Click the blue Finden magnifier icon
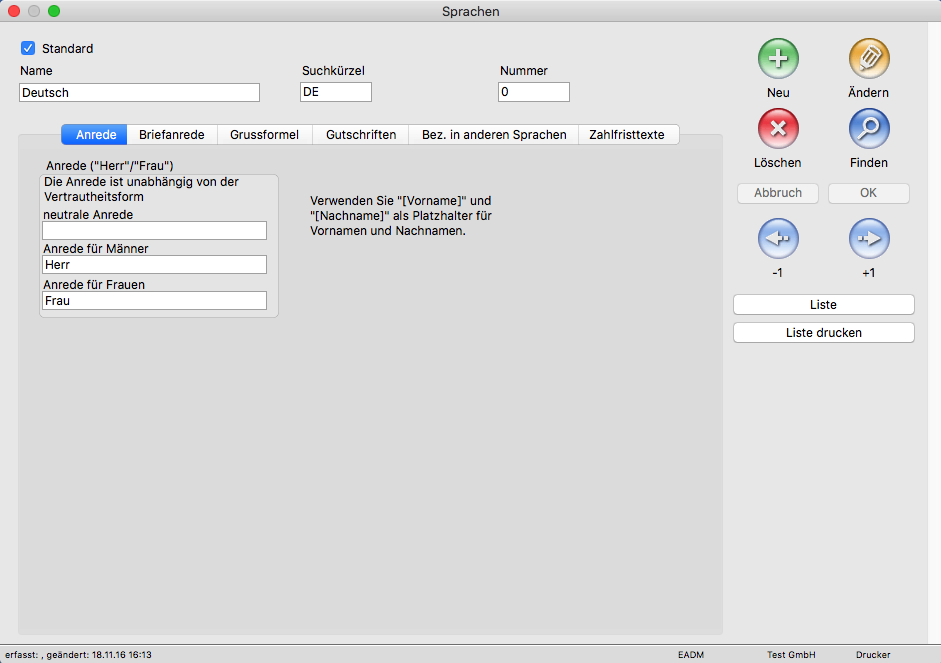This screenshot has width=941, height=663. coord(868,130)
